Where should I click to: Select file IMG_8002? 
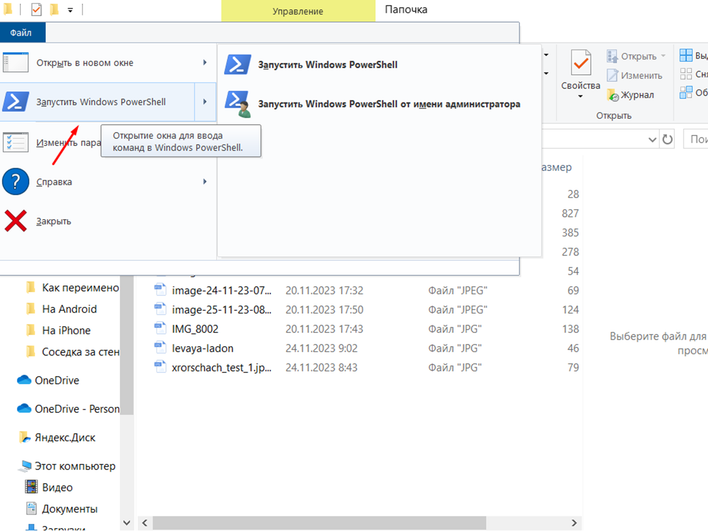click(x=195, y=329)
